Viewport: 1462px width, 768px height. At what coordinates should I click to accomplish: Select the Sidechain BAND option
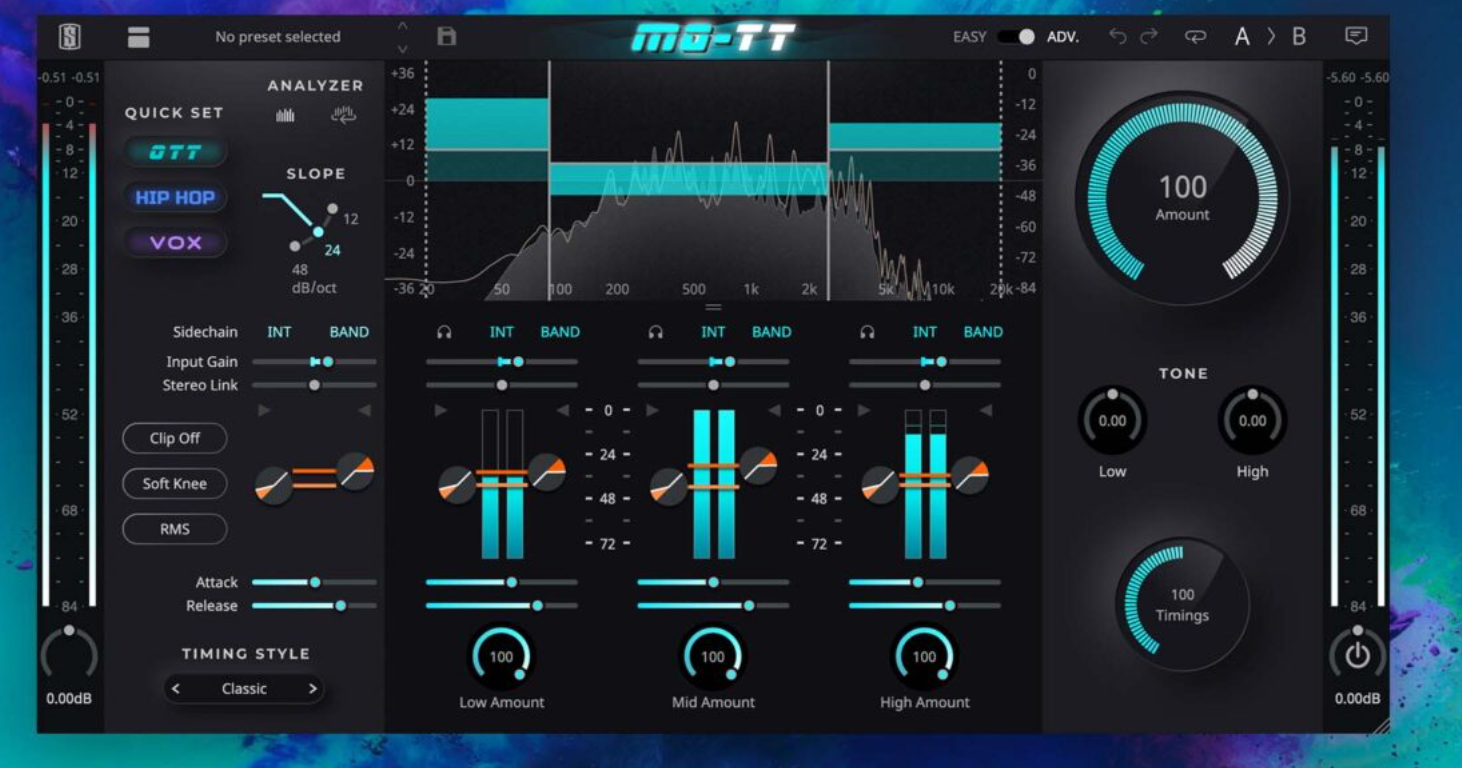[349, 332]
